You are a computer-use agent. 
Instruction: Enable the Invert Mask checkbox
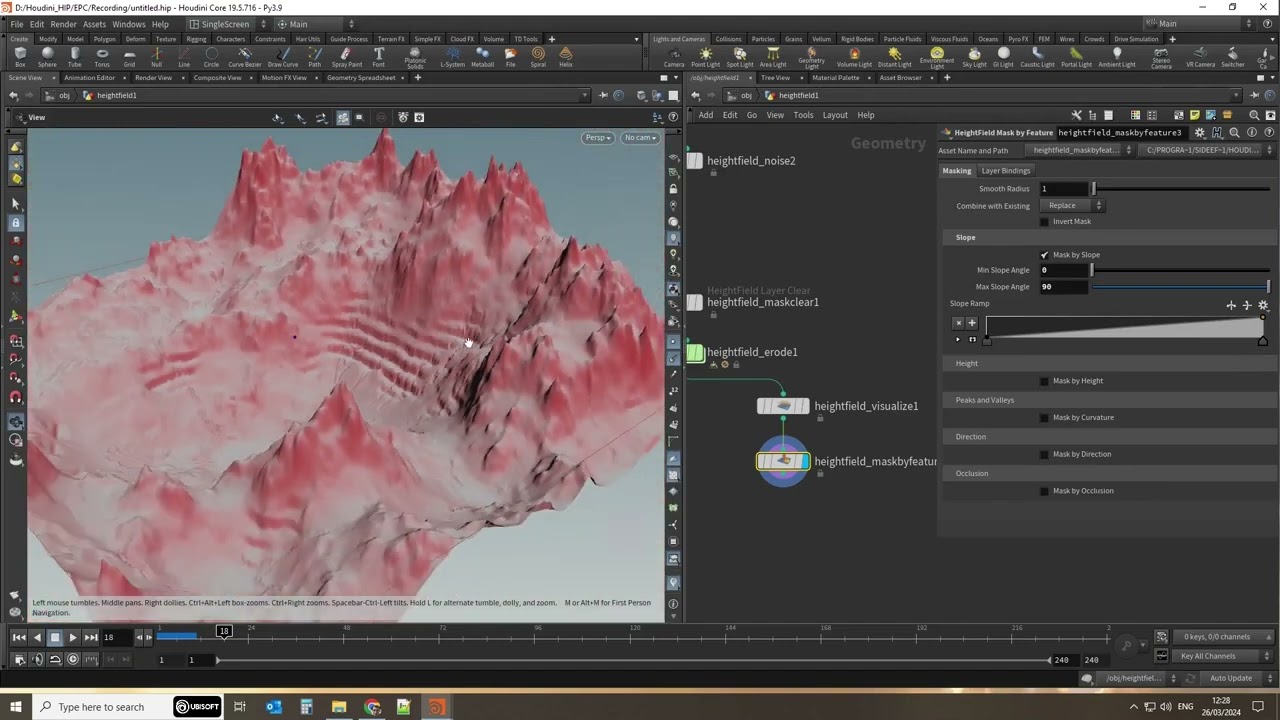(x=1044, y=221)
